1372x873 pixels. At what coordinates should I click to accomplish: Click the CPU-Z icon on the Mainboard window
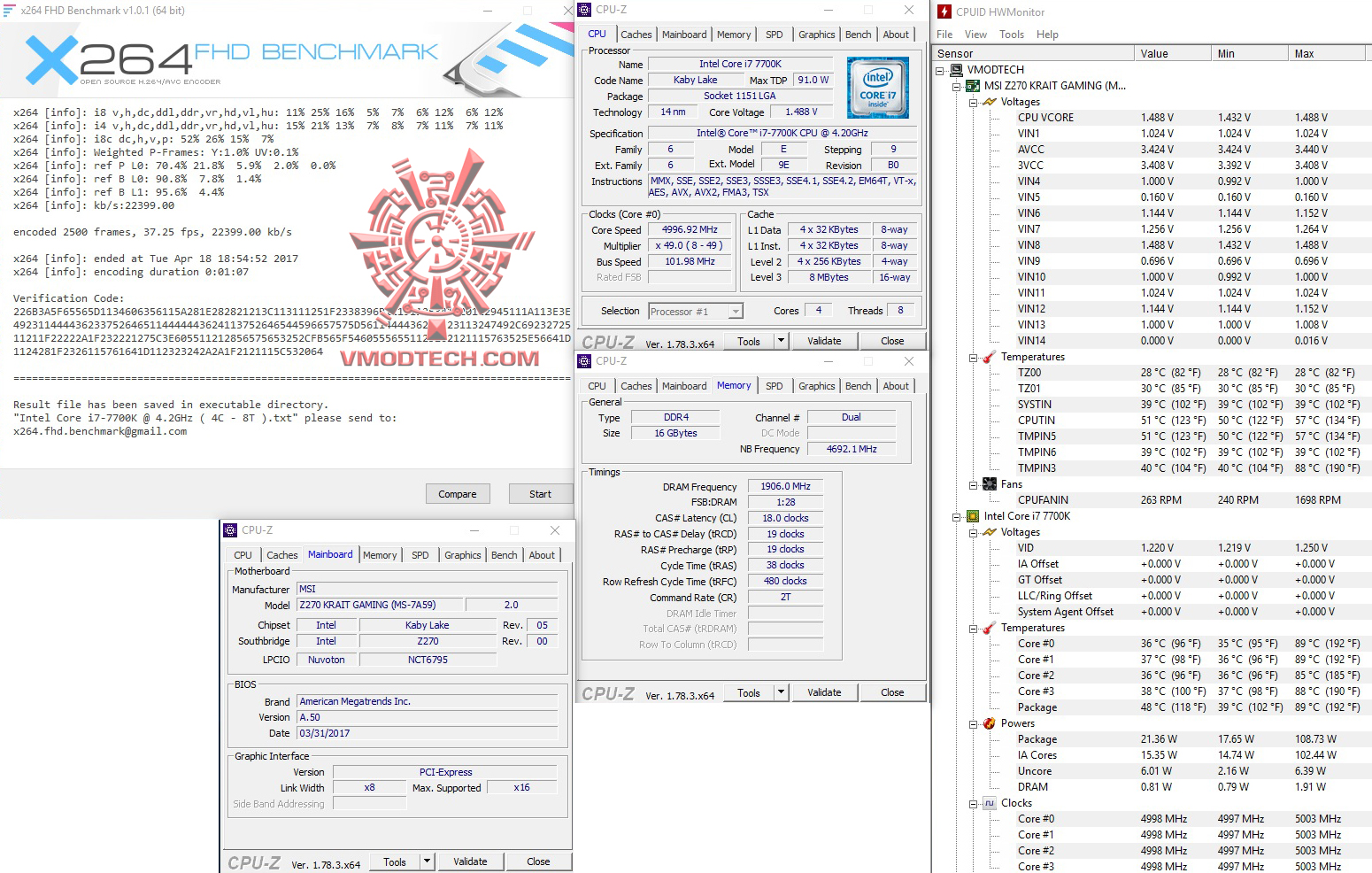[229, 529]
